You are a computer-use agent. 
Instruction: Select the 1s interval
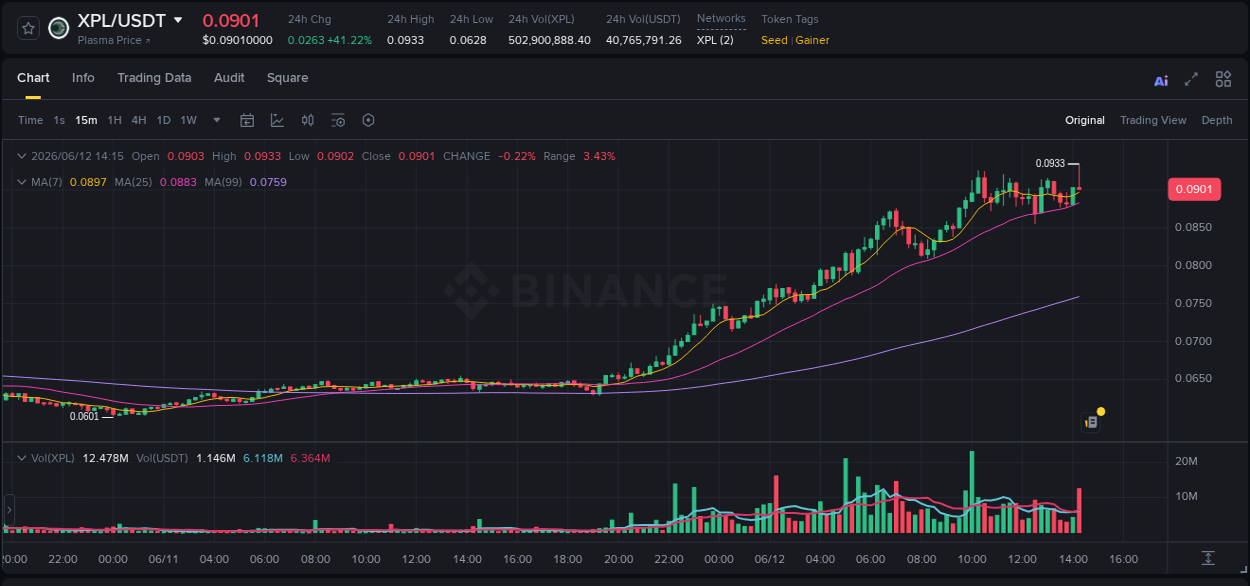tap(59, 120)
